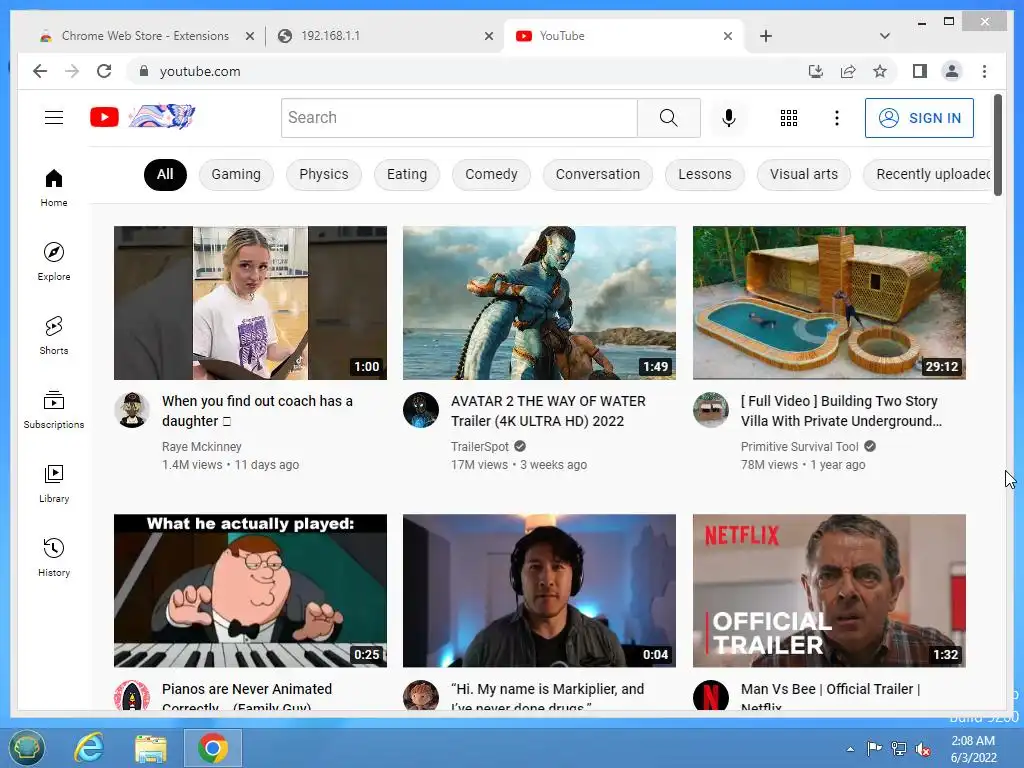Open YouTube settings three-dot menu

coord(837,118)
